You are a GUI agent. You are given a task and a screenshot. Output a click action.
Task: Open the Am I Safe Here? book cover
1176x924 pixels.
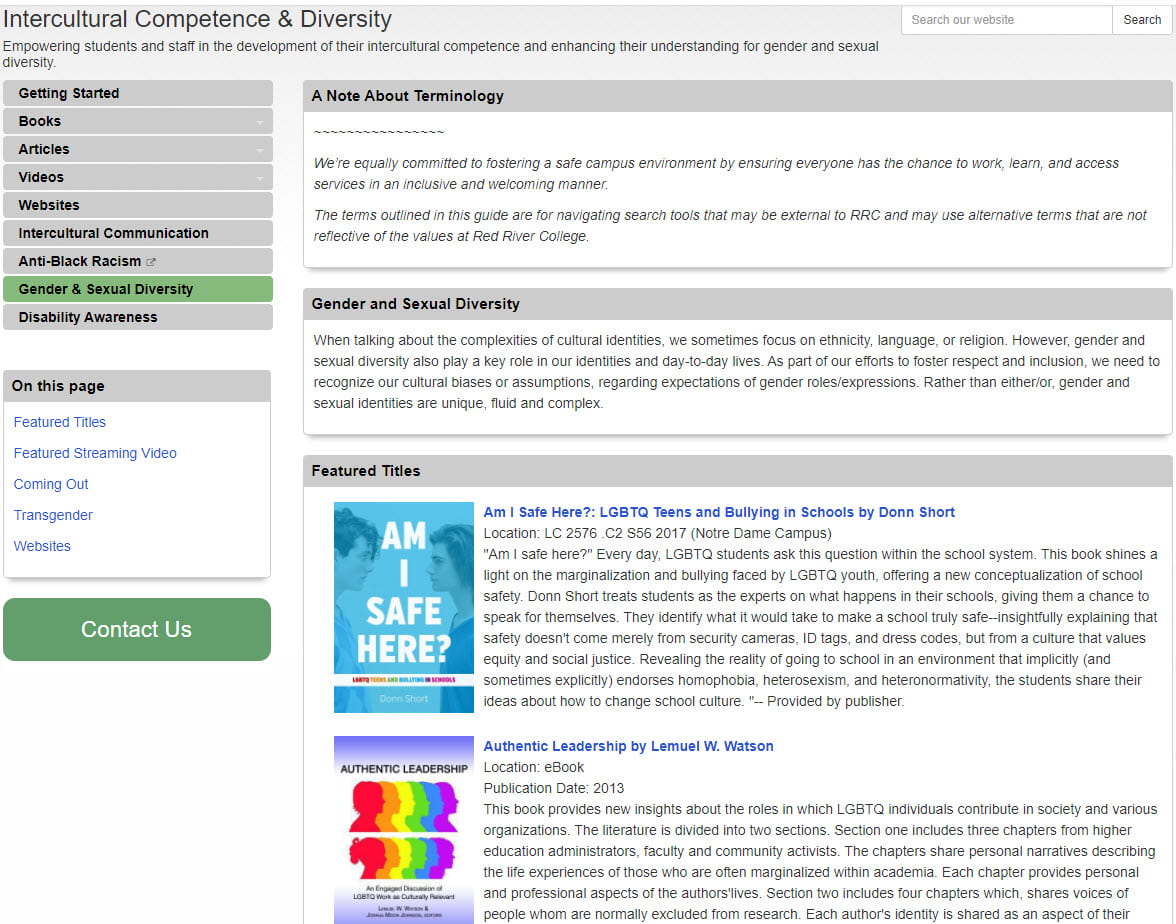point(403,607)
